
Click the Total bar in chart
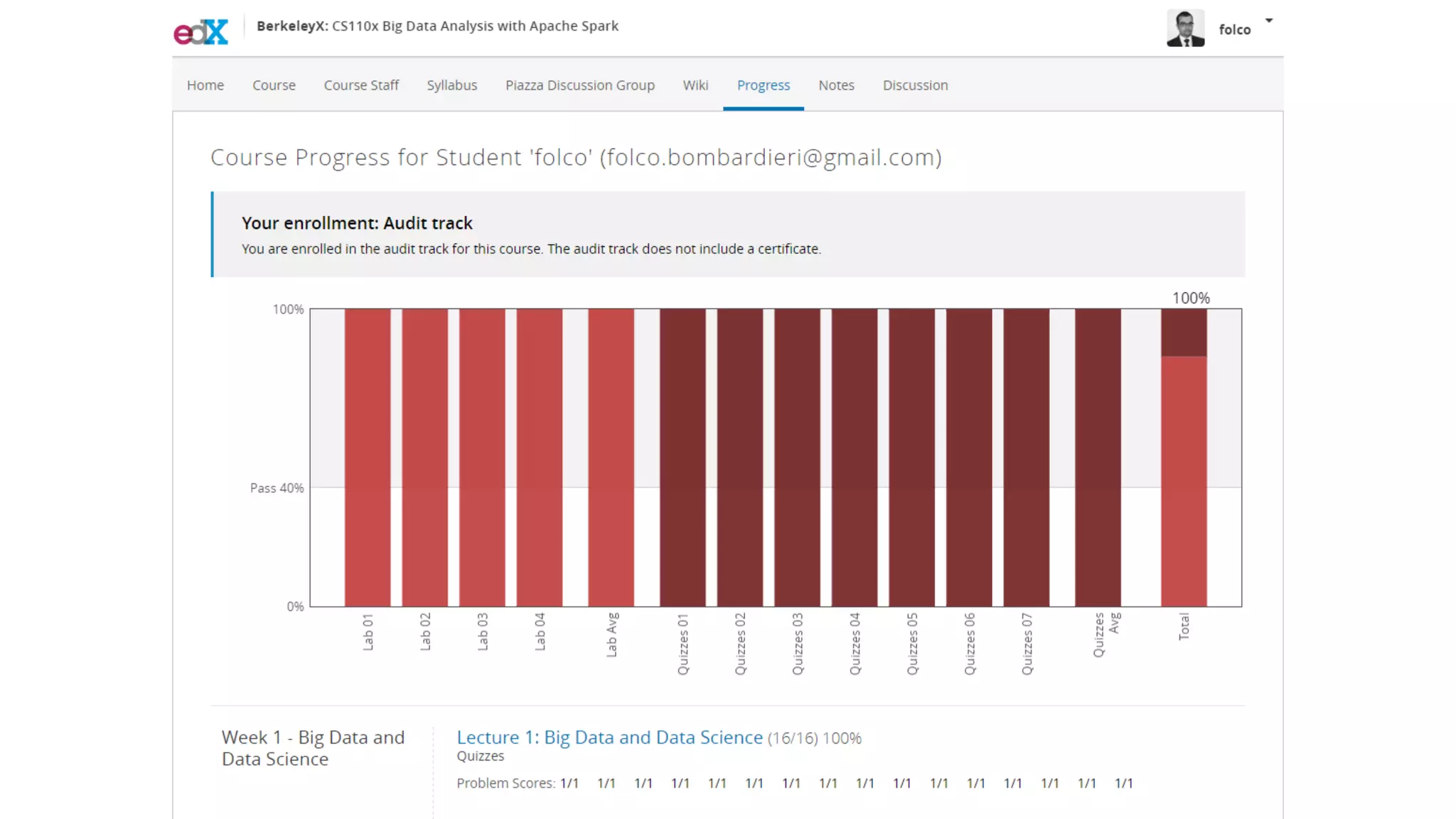(1184, 457)
